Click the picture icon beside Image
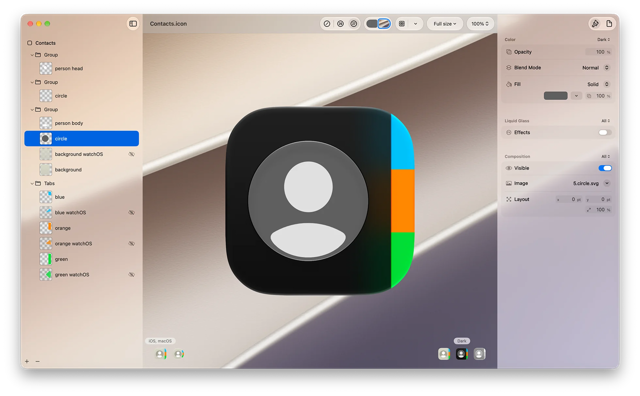Image resolution: width=640 pixels, height=396 pixels. click(509, 183)
